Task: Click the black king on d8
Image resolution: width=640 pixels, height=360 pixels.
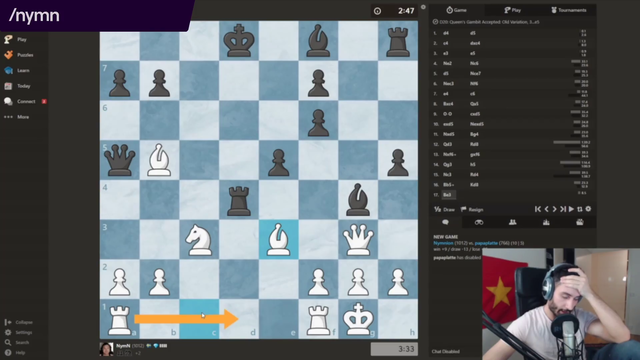Action: tap(239, 41)
